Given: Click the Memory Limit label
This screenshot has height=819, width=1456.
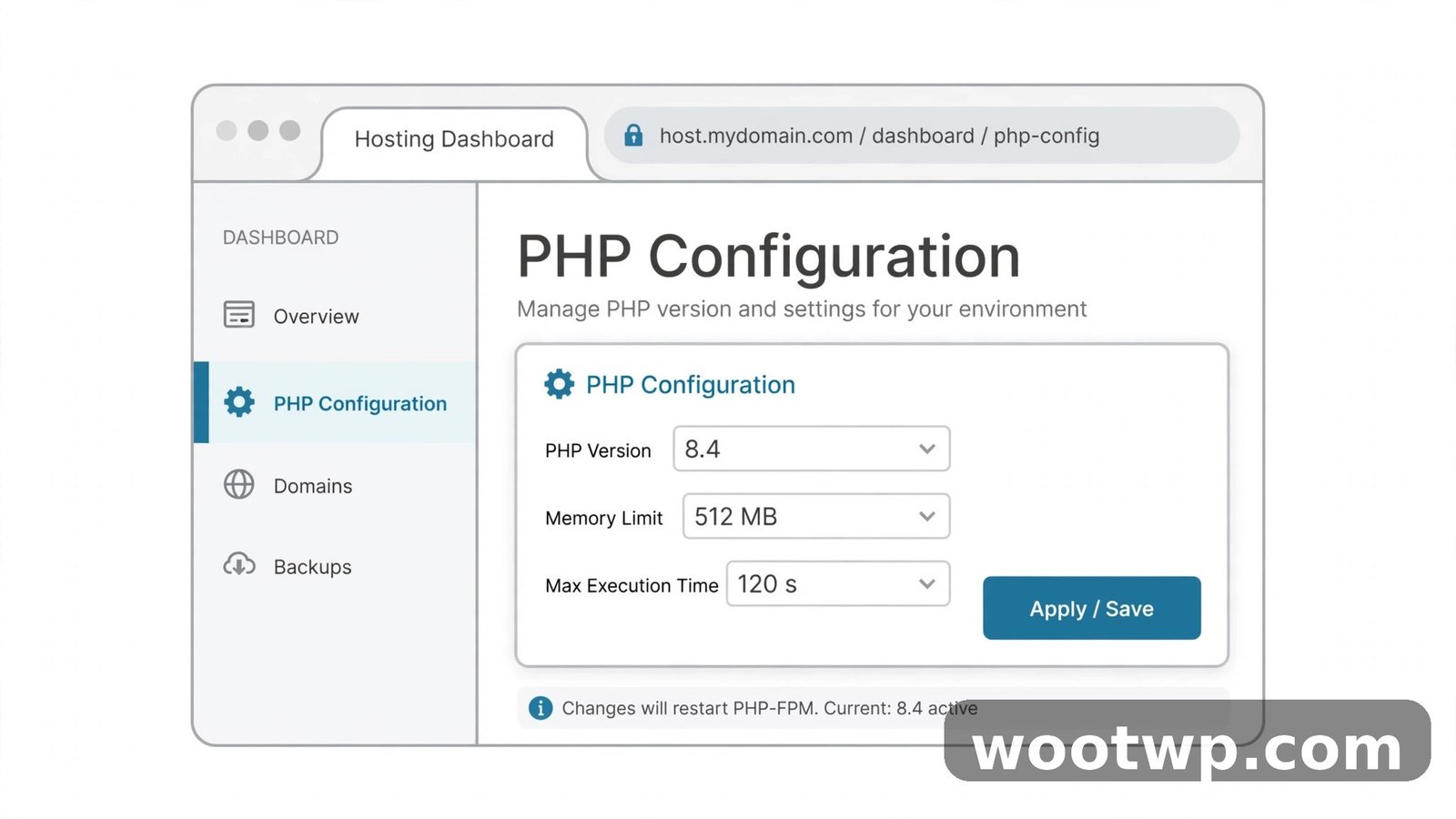Looking at the screenshot, I should pos(604,518).
